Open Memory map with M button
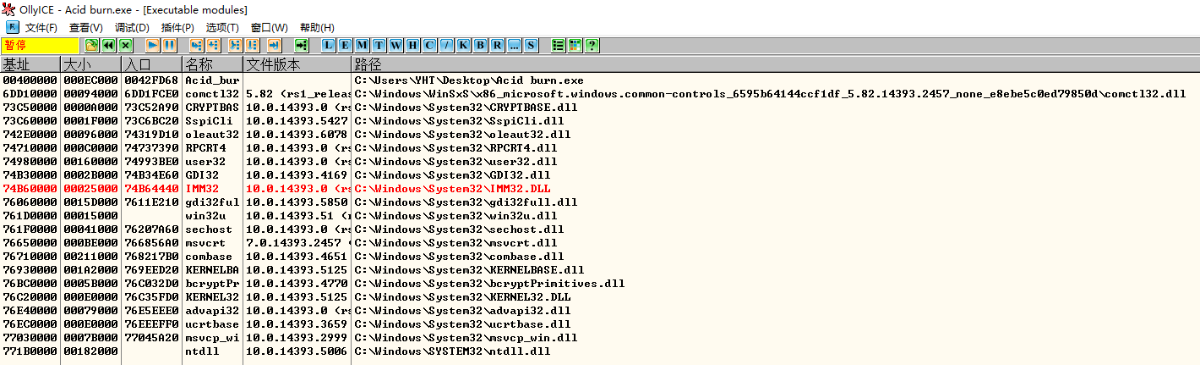This screenshot has width=1200, height=365. point(362,45)
